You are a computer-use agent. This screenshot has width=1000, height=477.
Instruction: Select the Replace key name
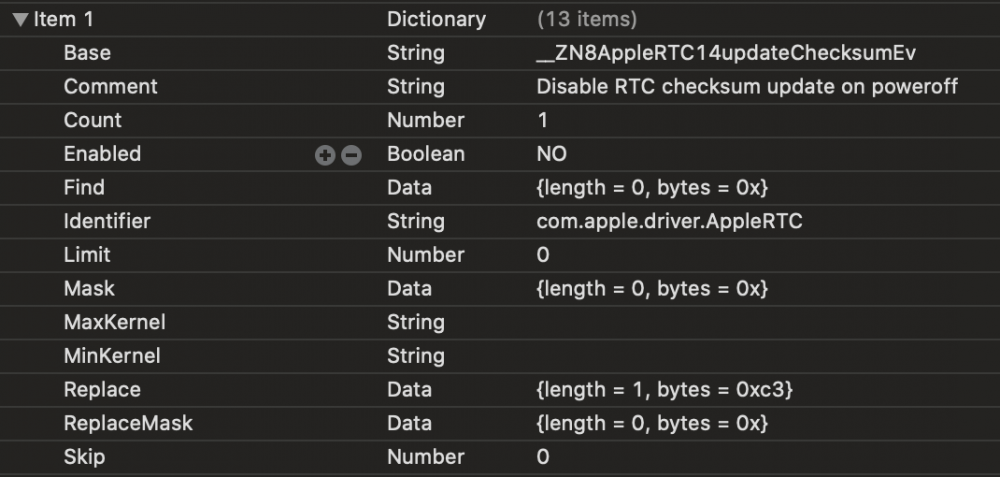point(102,390)
